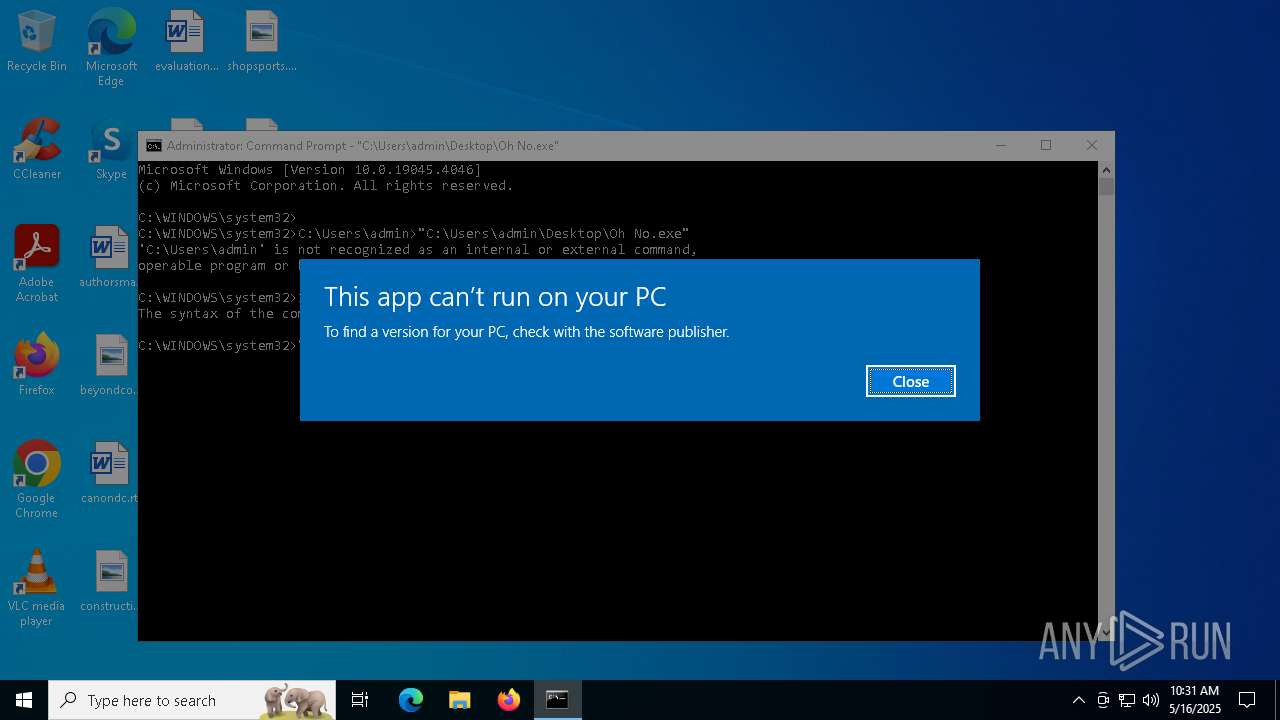Viewport: 1280px width, 720px height.
Task: Open the clock showing 10:31 AM
Action: point(1194,700)
